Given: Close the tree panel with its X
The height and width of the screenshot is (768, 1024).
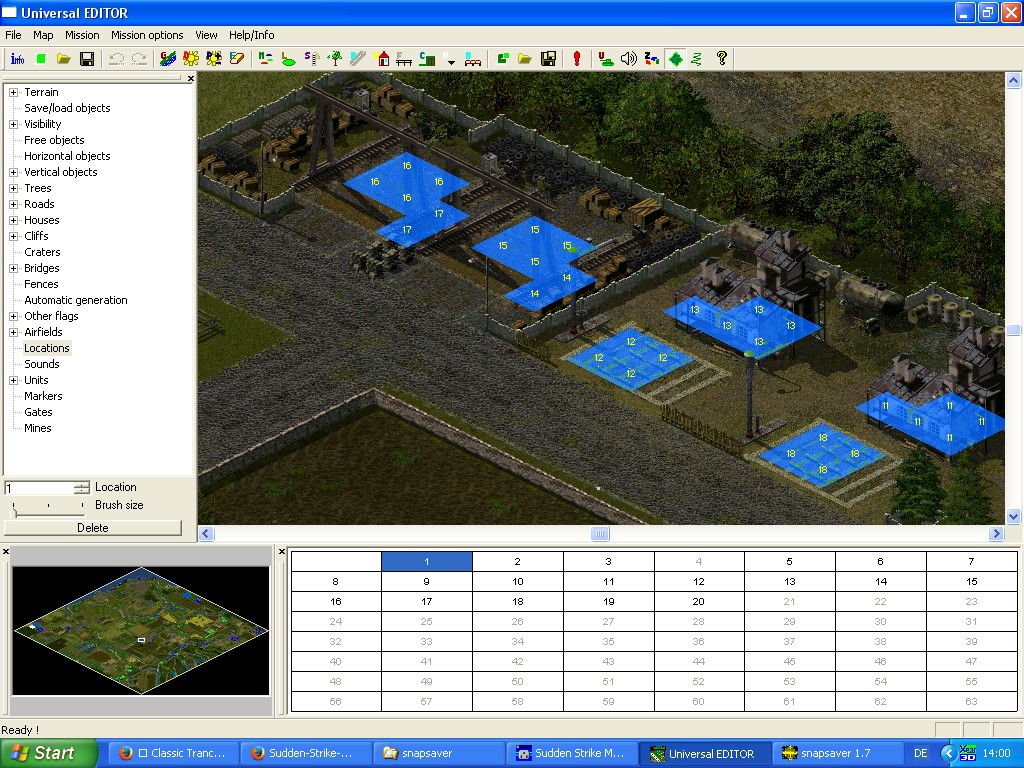Looking at the screenshot, I should point(190,78).
